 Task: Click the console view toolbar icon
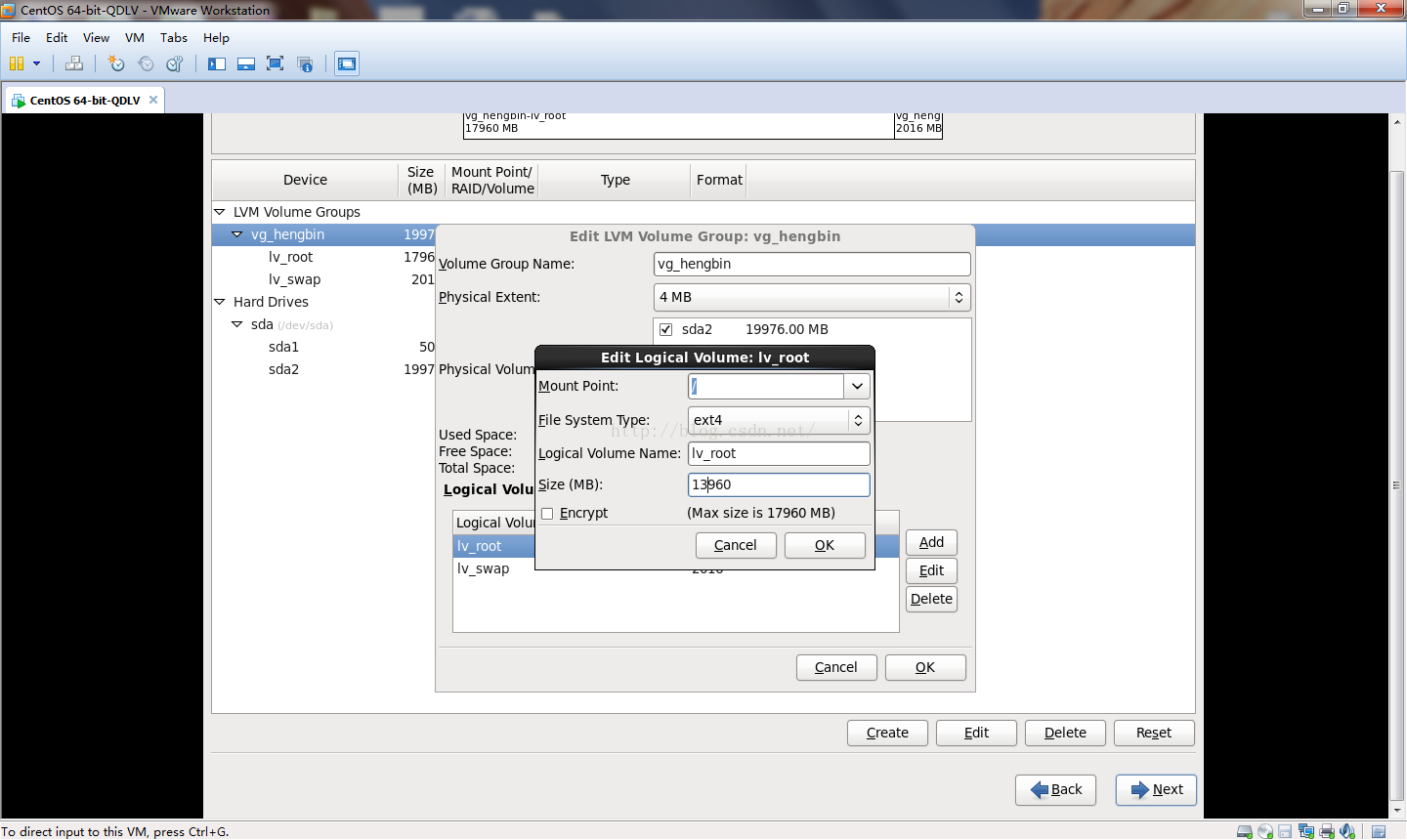[x=347, y=63]
